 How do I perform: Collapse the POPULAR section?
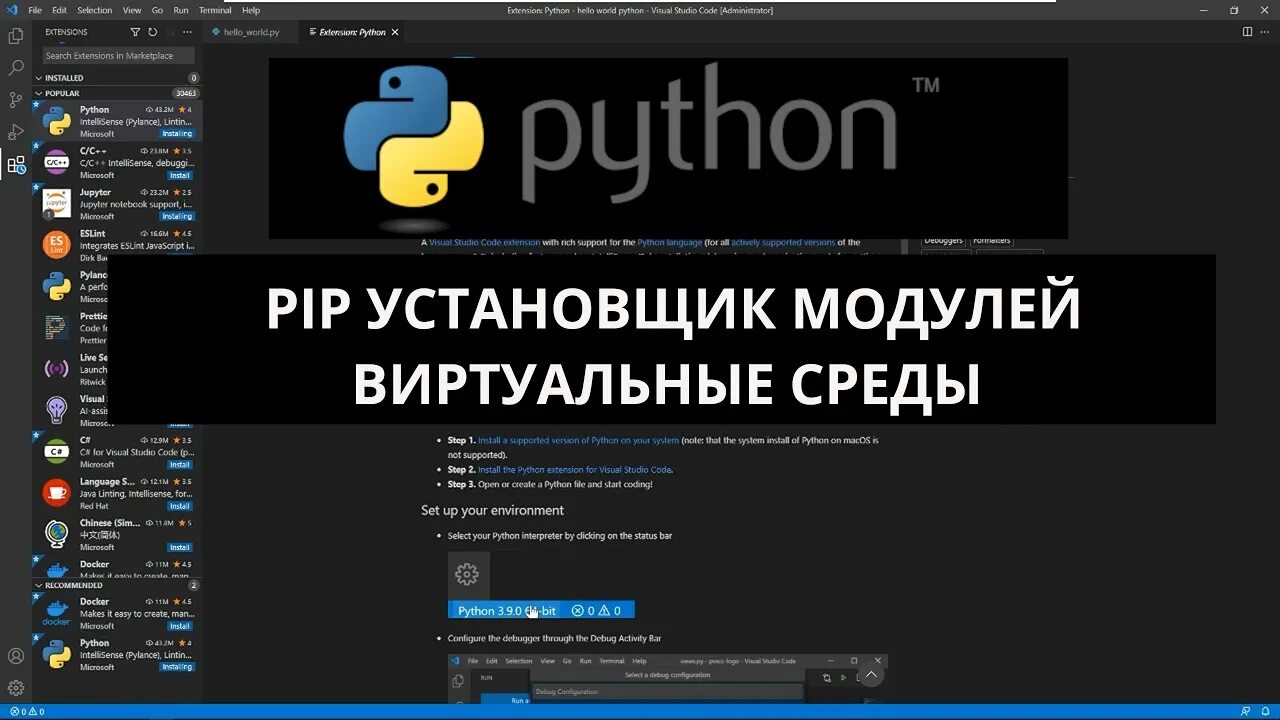(62, 93)
